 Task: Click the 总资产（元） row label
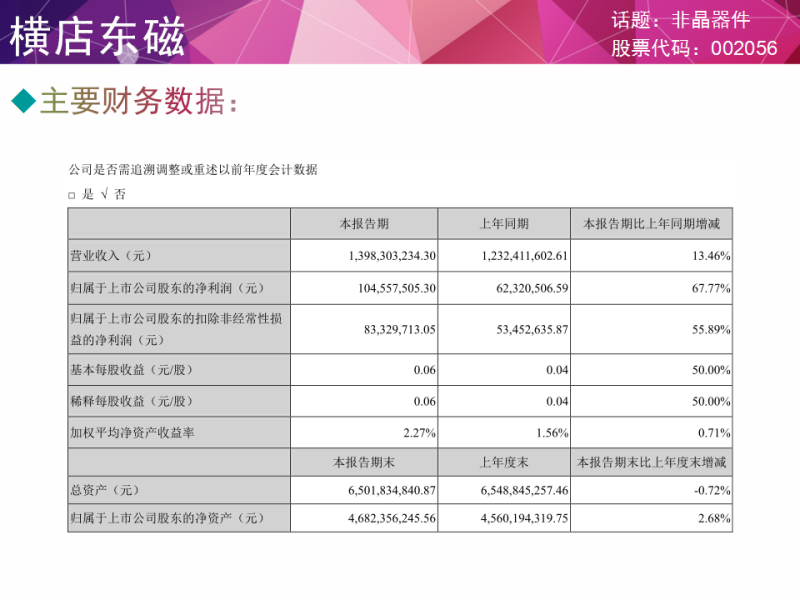click(x=105, y=490)
